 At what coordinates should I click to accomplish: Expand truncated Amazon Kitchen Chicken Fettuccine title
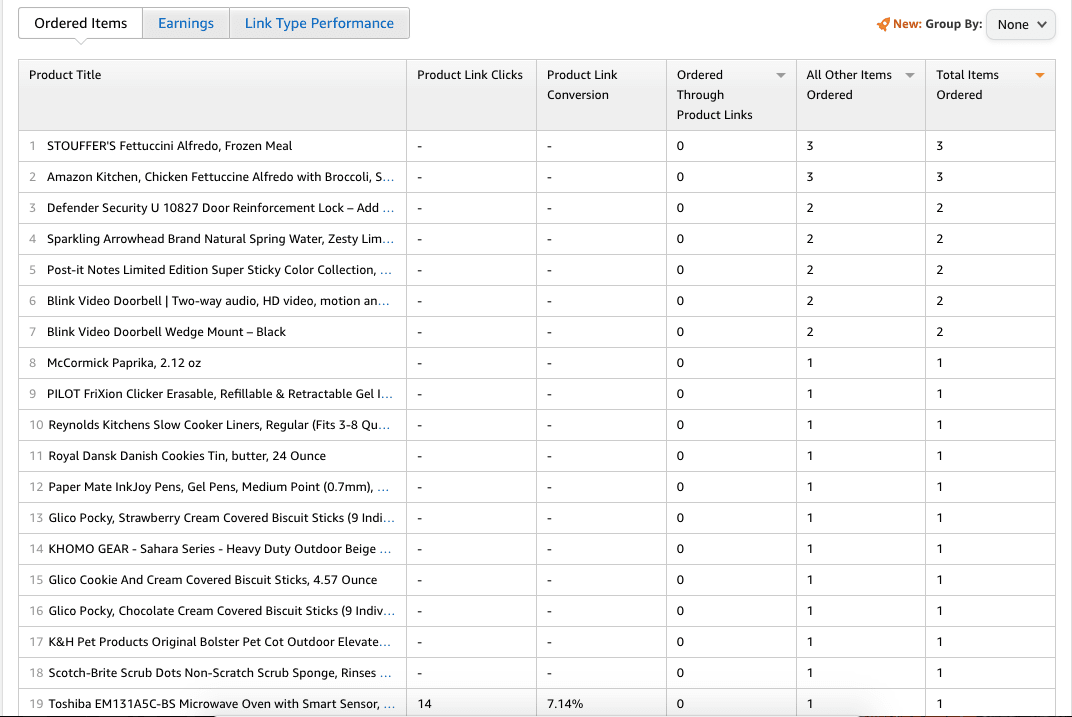tap(389, 178)
